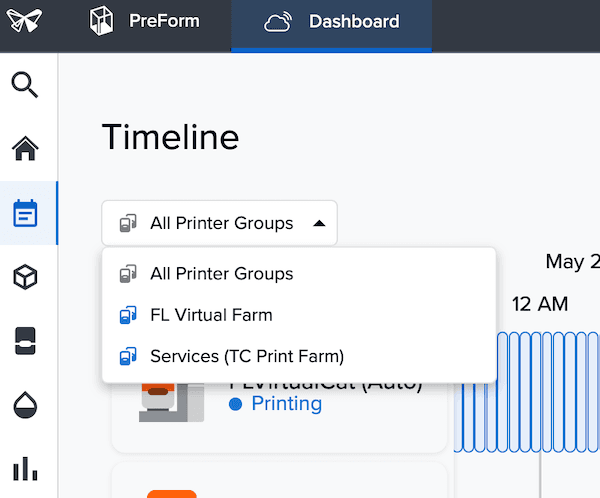
Task: Click a print job bar in timeline
Action: point(514,392)
